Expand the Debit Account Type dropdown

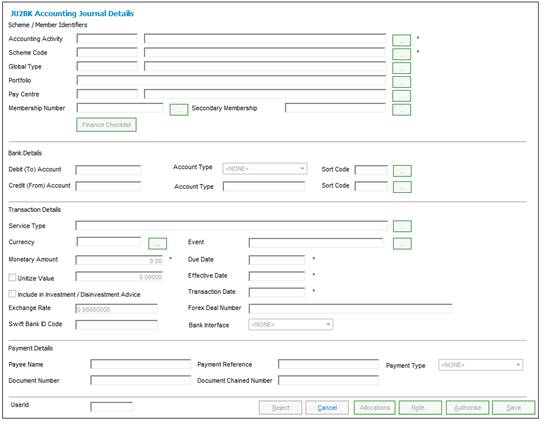tap(265, 169)
